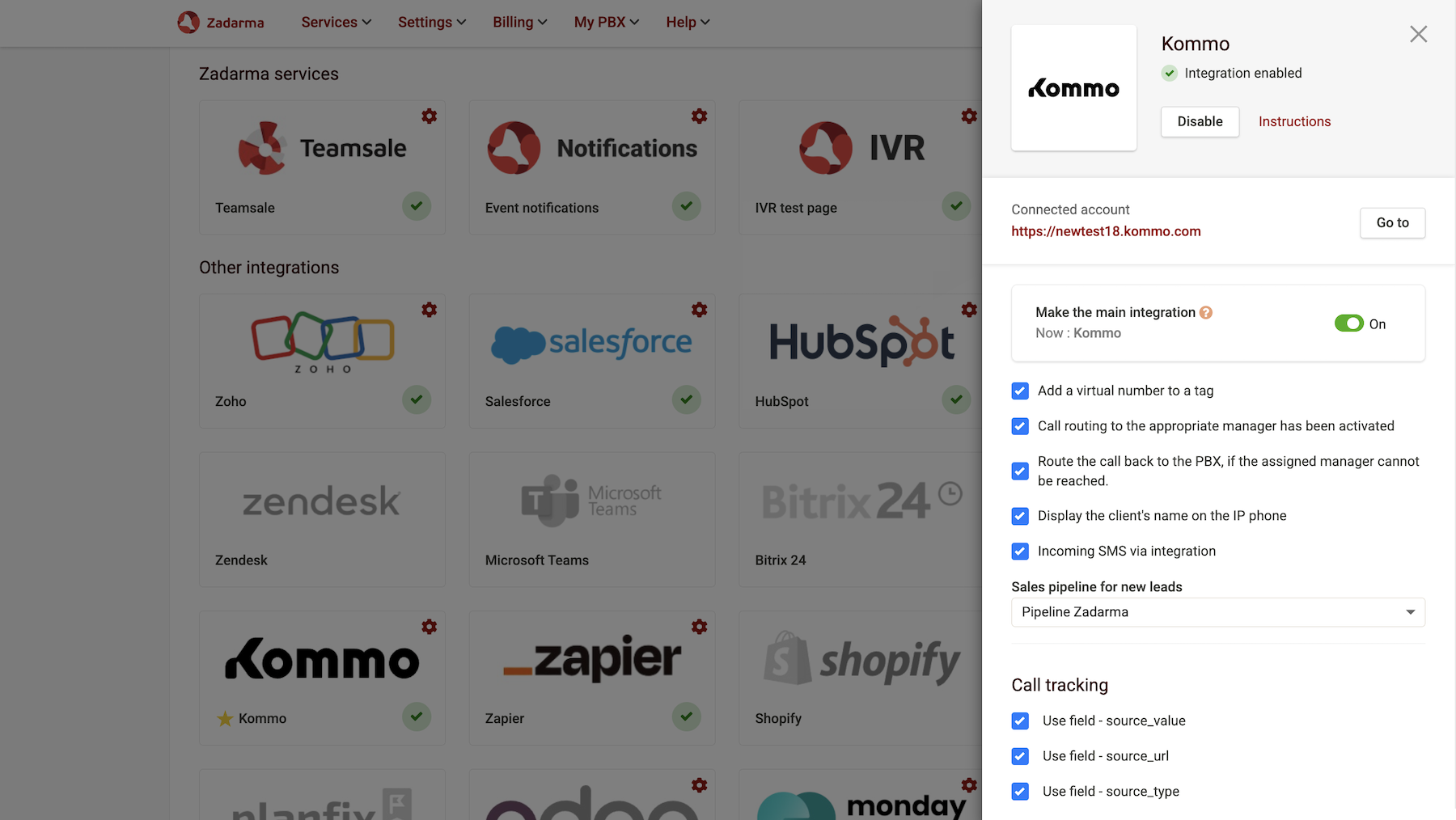Screen dimensions: 1456x820
Task: Click the Zadarma services heading
Action: (x=269, y=74)
